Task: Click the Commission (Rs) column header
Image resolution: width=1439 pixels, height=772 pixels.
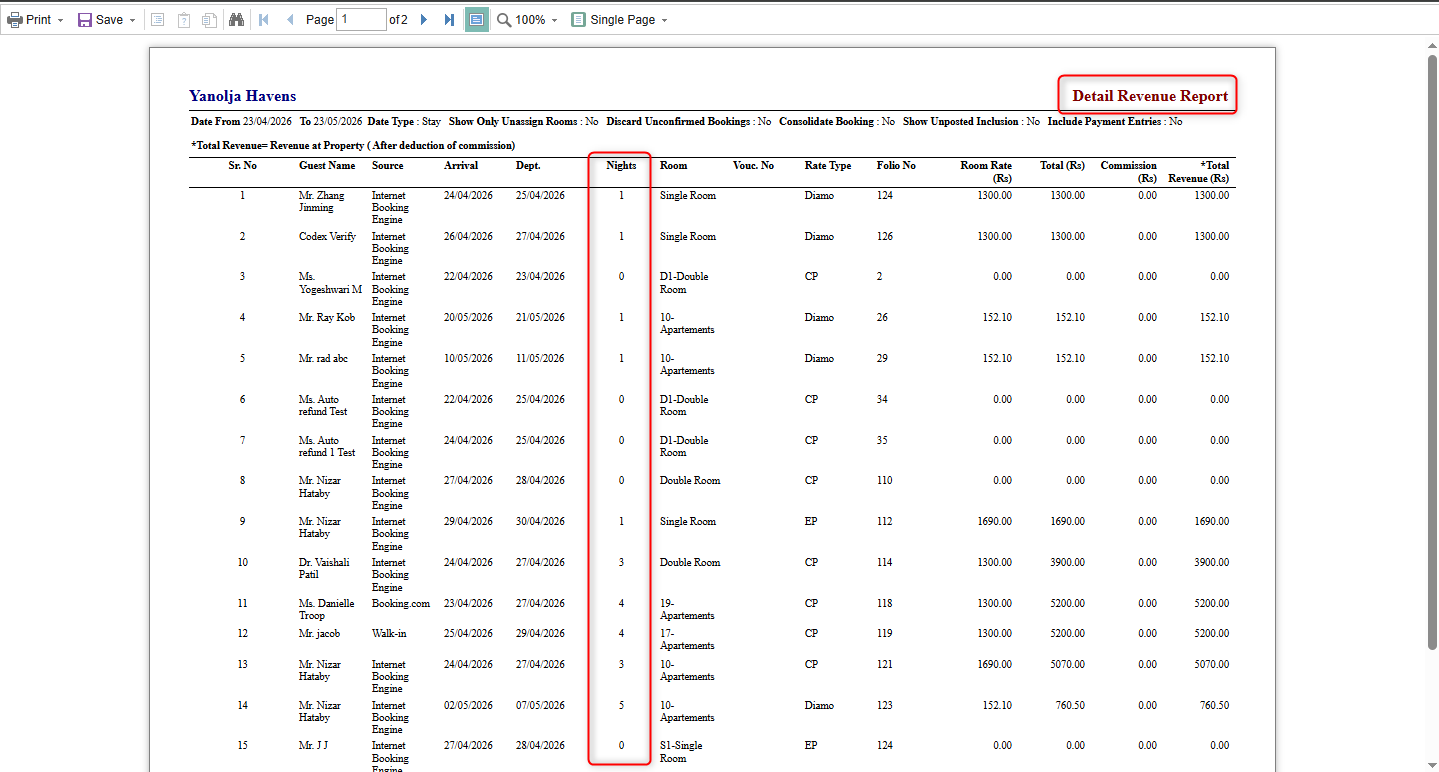Action: 1129,172
